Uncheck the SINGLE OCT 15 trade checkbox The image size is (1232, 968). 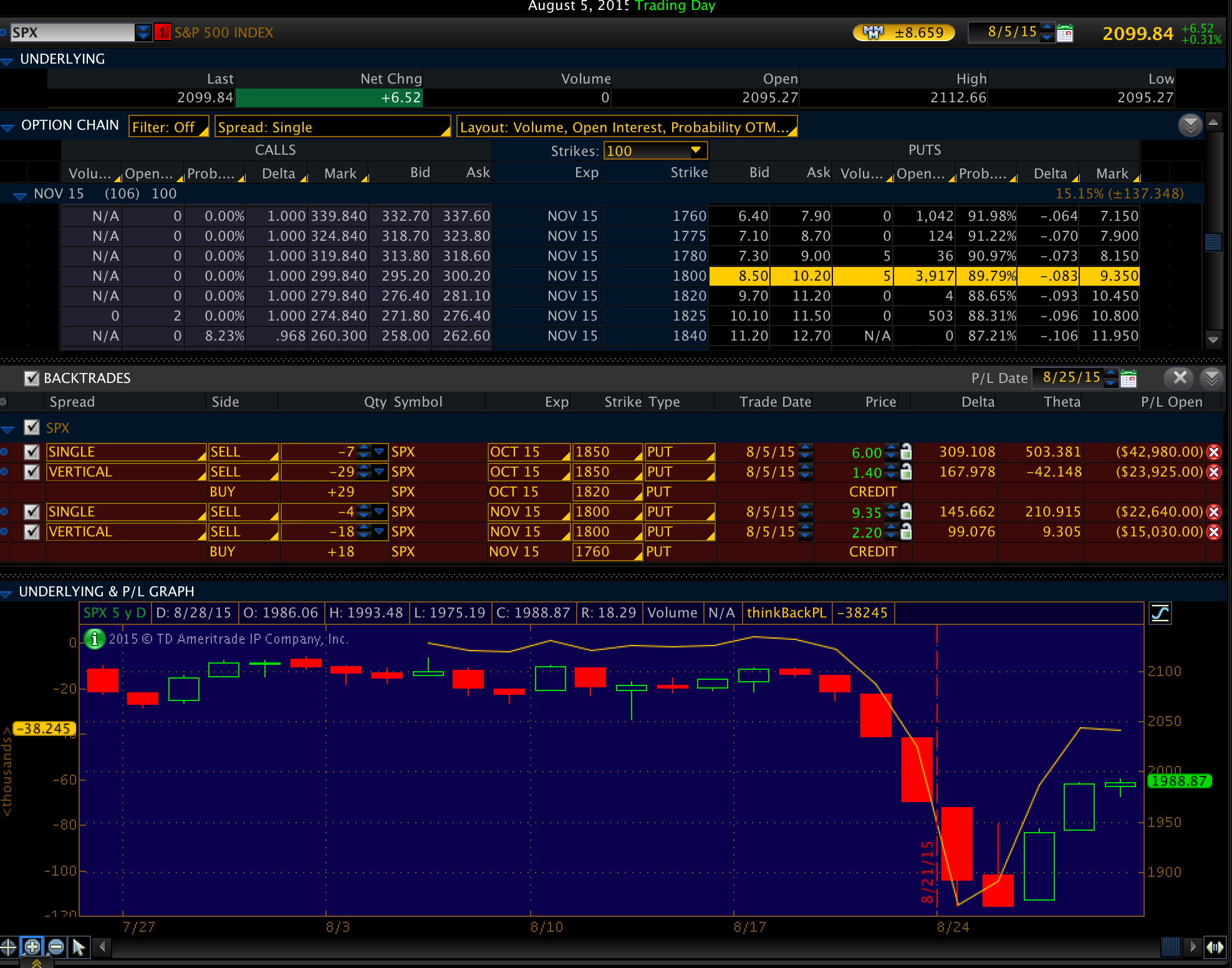(32, 452)
